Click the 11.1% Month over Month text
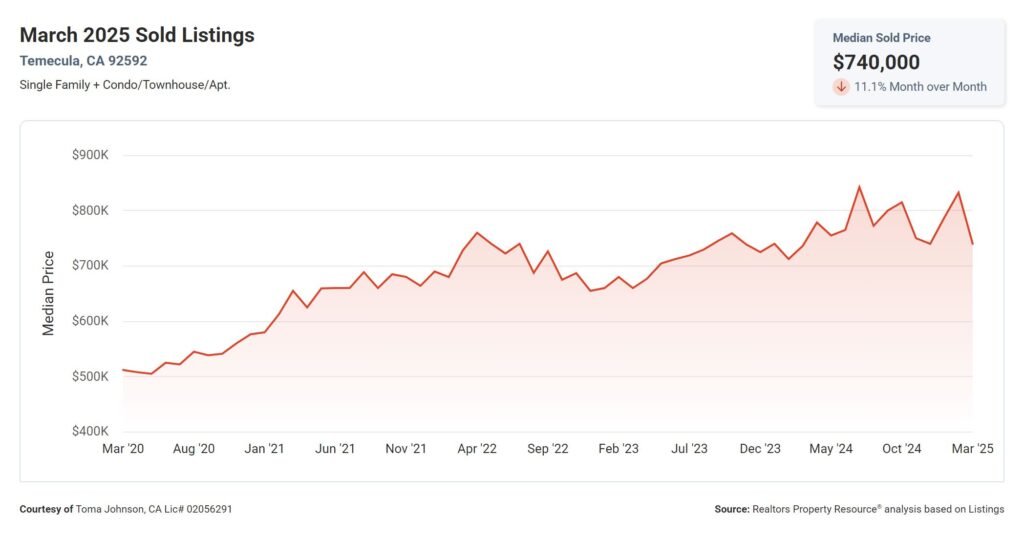The width and height of the screenshot is (1024, 537). point(920,87)
